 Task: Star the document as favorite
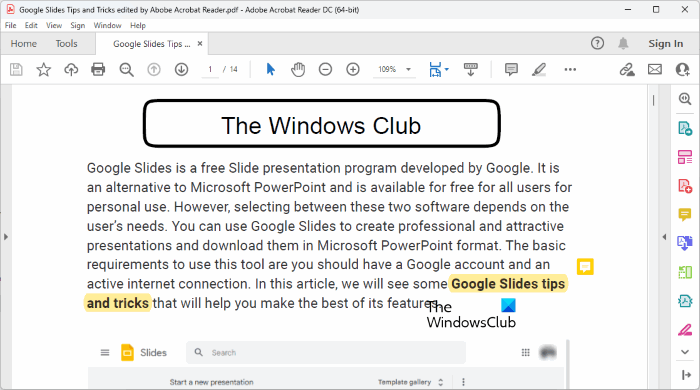click(x=43, y=69)
